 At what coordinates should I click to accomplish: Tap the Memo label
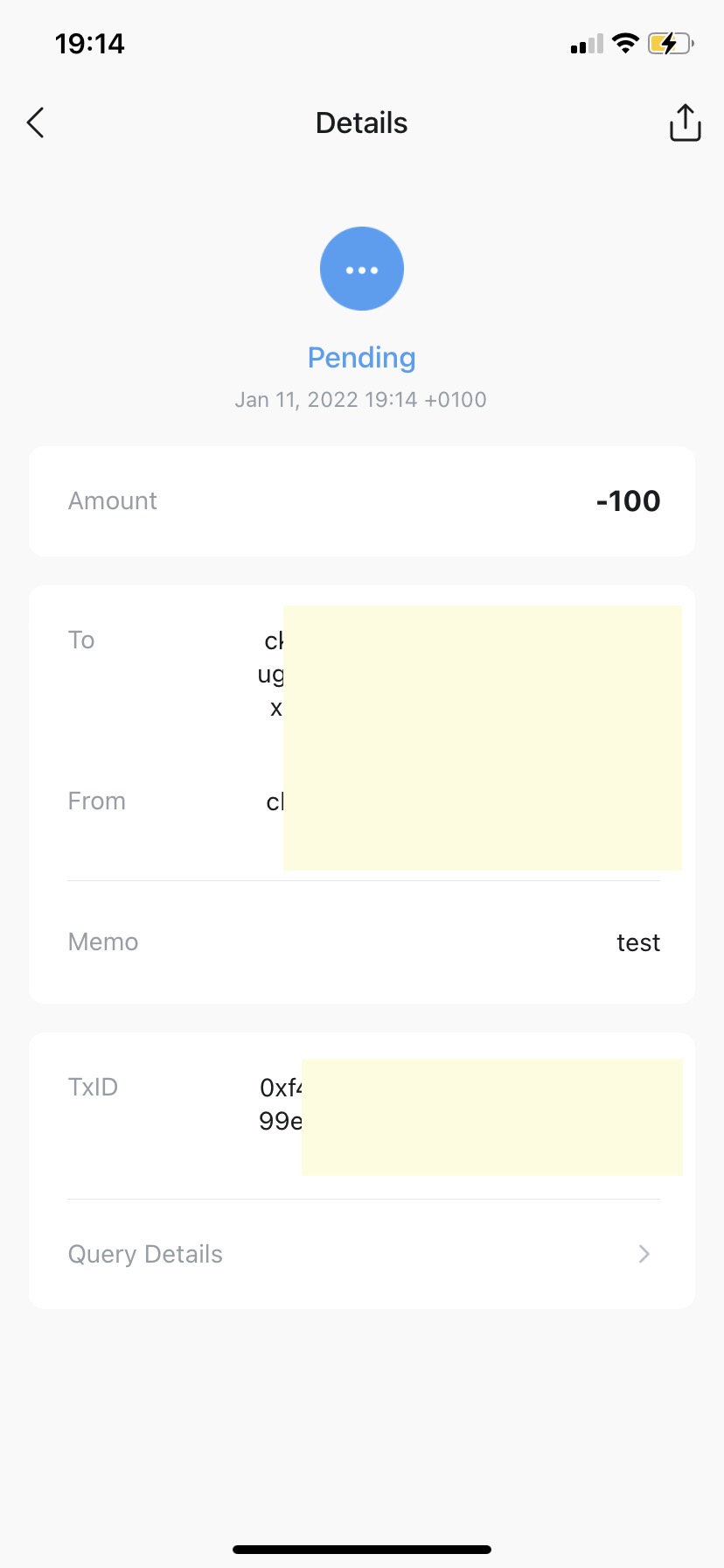[103, 942]
